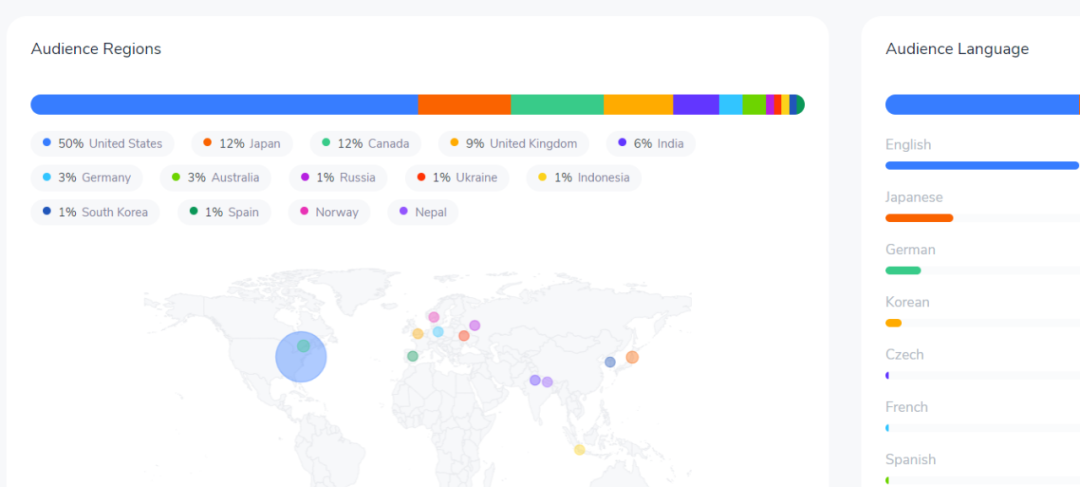Click the purple India segment in the regions bar
The width and height of the screenshot is (1080, 487).
pos(696,105)
